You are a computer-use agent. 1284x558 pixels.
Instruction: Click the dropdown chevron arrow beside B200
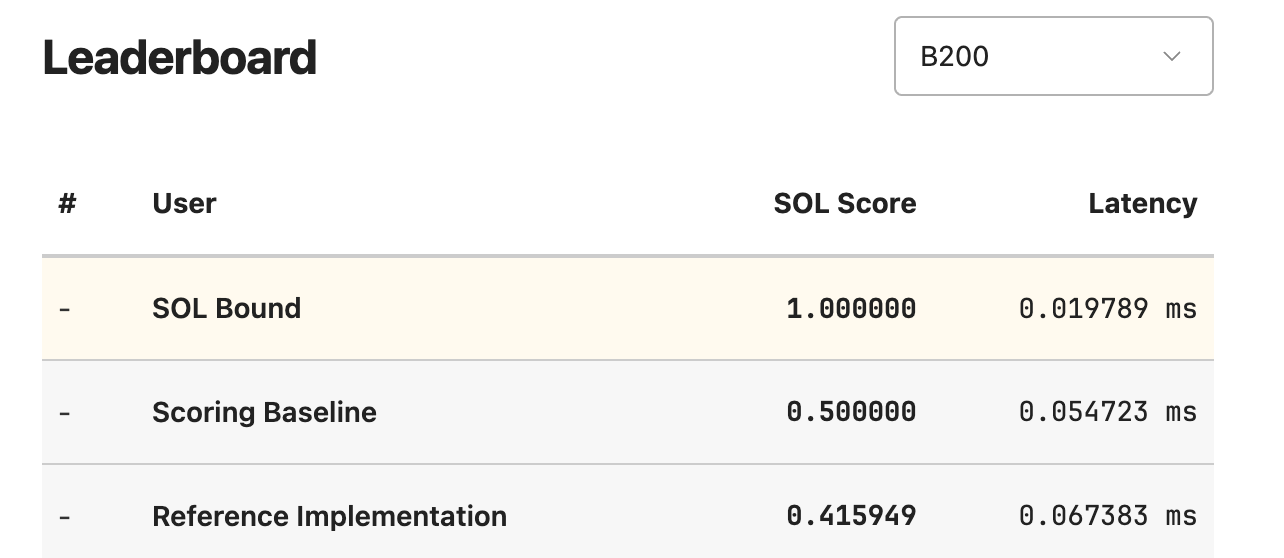pyautogui.click(x=1172, y=56)
